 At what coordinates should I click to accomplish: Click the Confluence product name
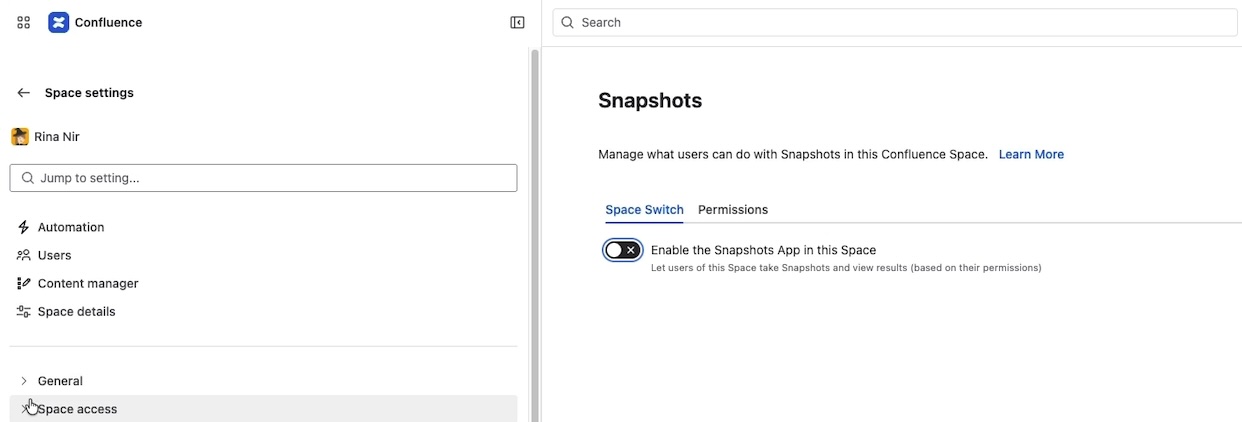pyautogui.click(x=108, y=22)
